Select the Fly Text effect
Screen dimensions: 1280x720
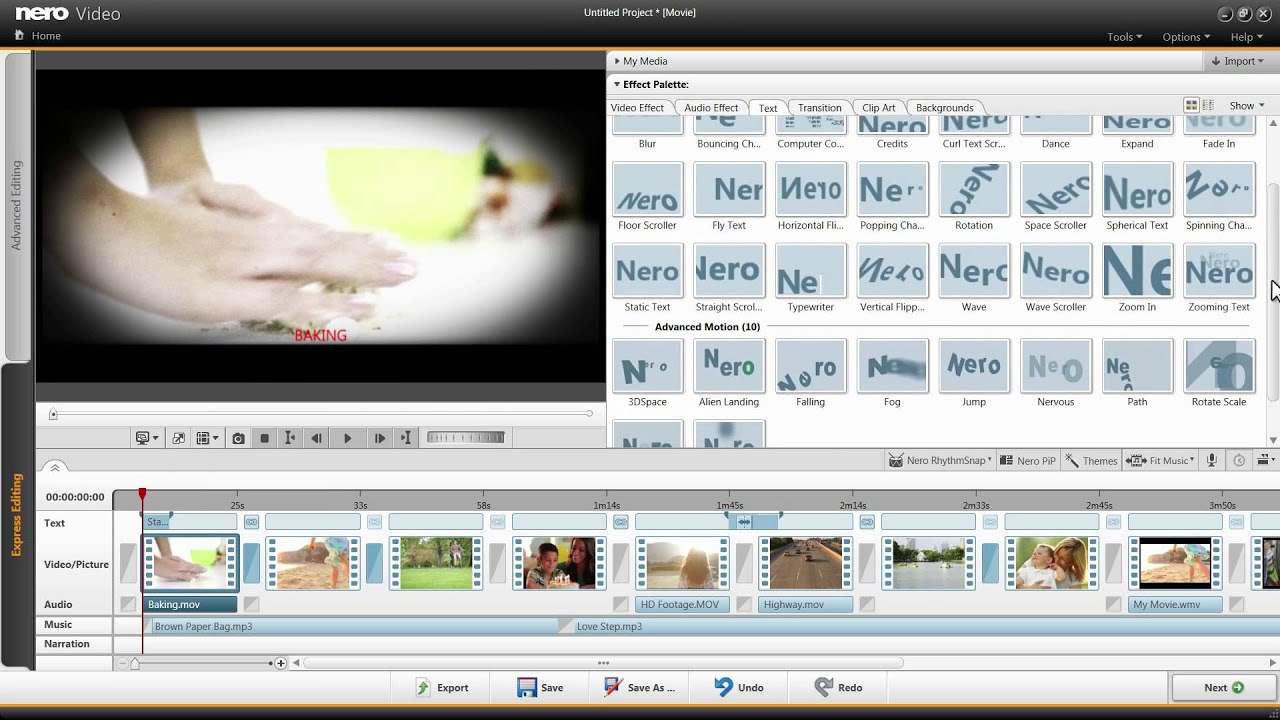(x=729, y=197)
